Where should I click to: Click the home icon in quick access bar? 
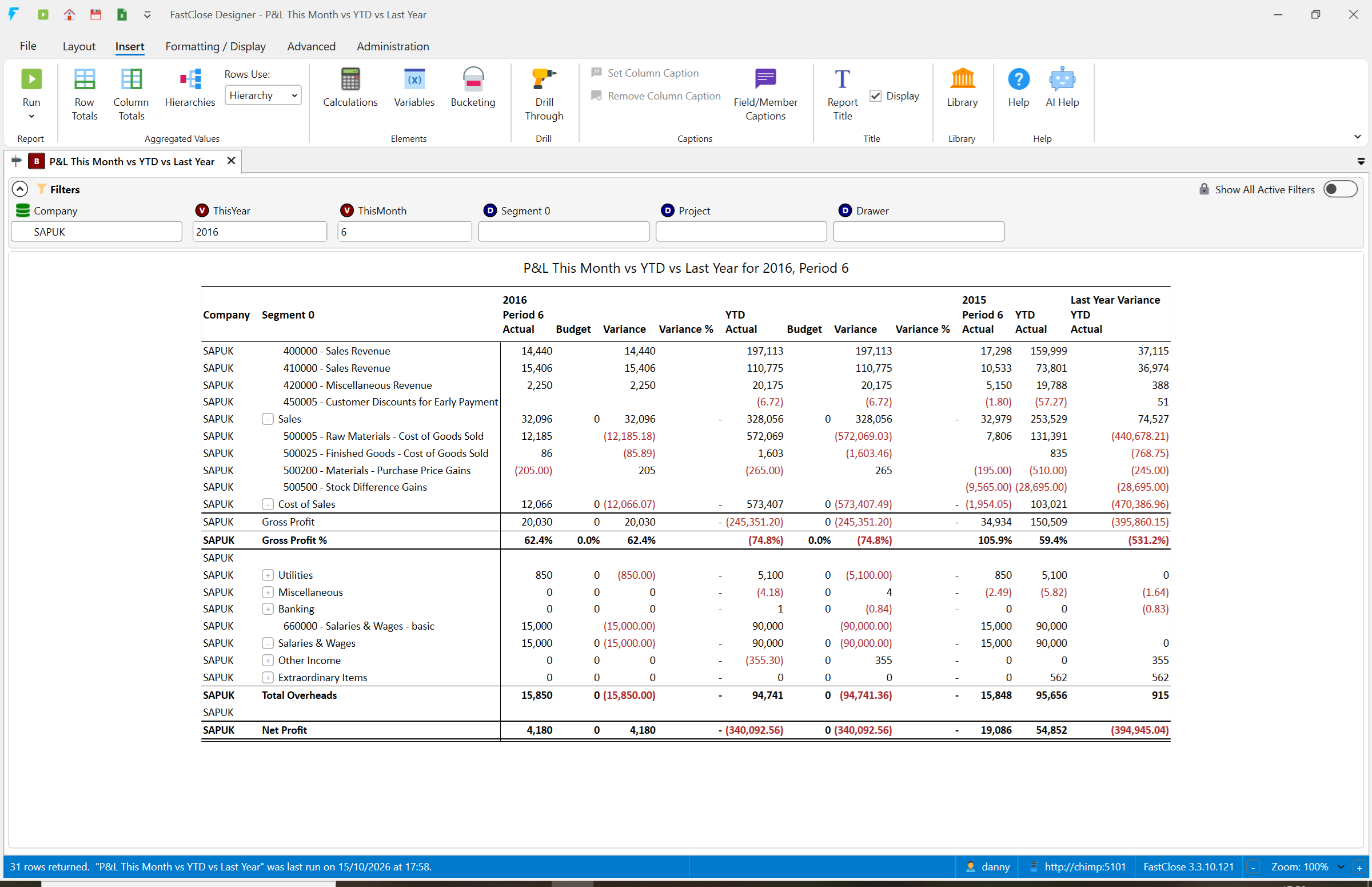[x=69, y=14]
